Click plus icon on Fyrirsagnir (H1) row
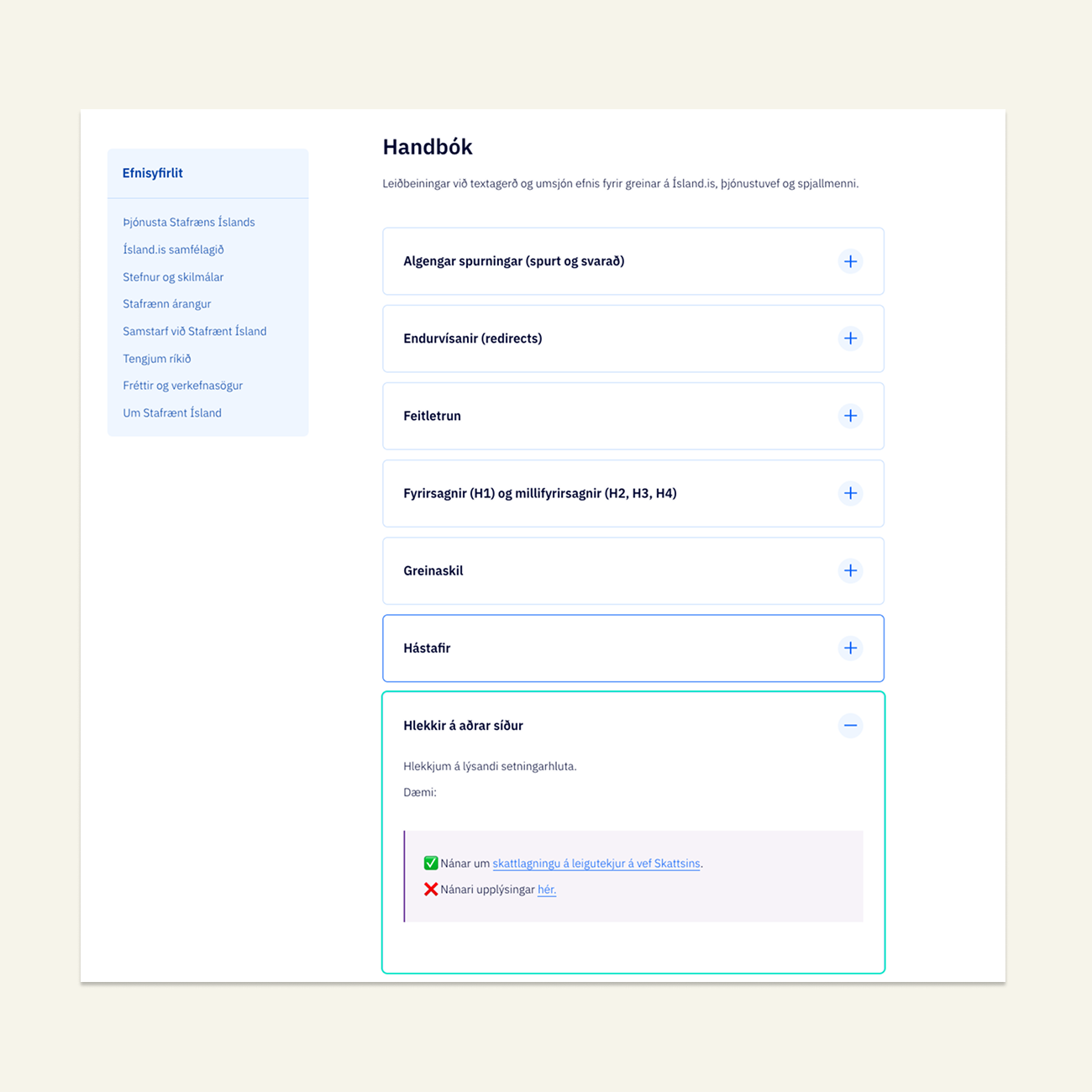The image size is (1092, 1092). pyautogui.click(x=850, y=493)
